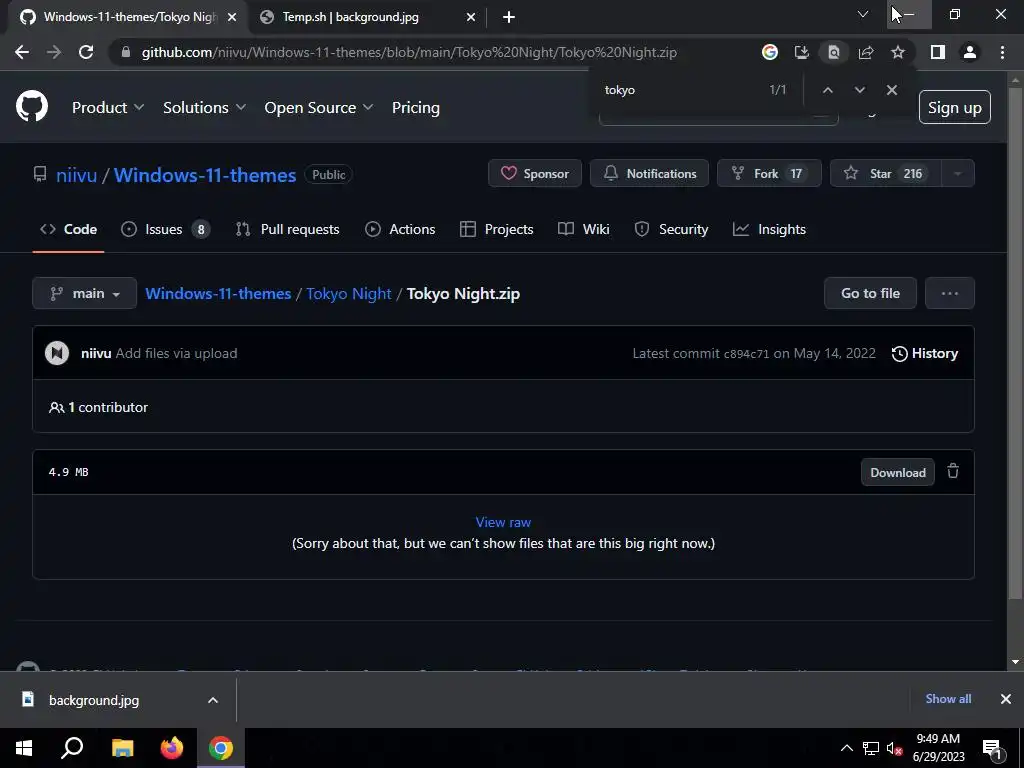Open the Pull requests tab
The width and height of the screenshot is (1024, 768).
pos(287,229)
